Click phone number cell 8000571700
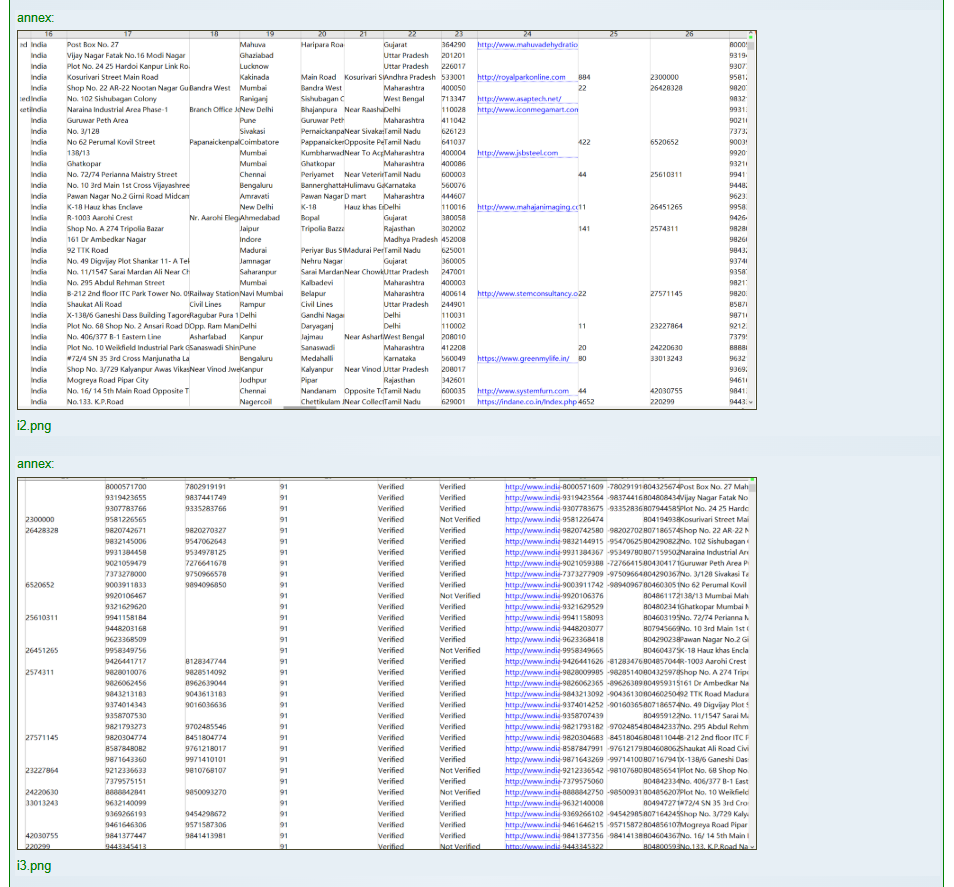954x887 pixels. (126, 486)
